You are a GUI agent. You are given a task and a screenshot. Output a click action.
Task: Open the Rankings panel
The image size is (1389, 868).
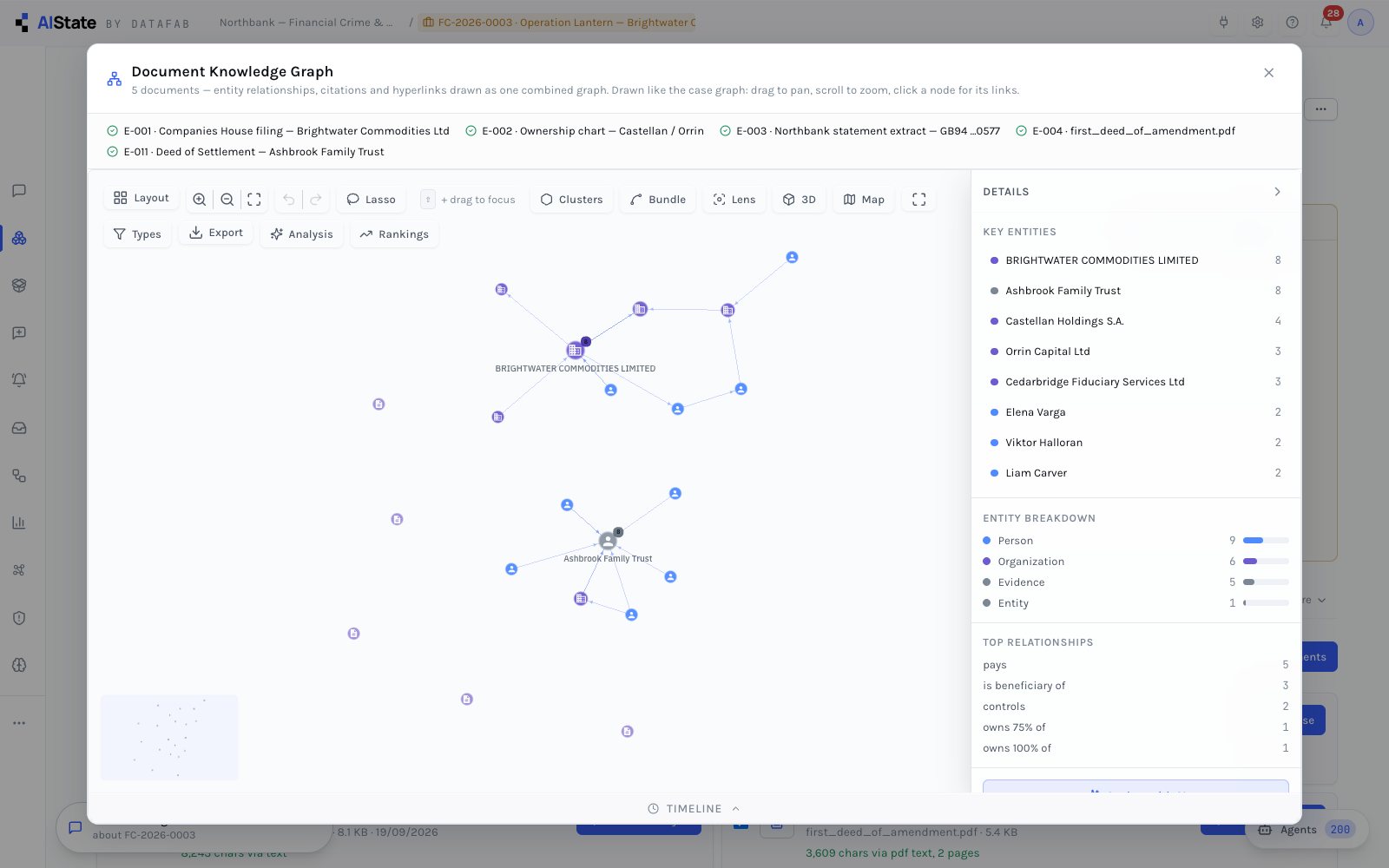tap(394, 234)
